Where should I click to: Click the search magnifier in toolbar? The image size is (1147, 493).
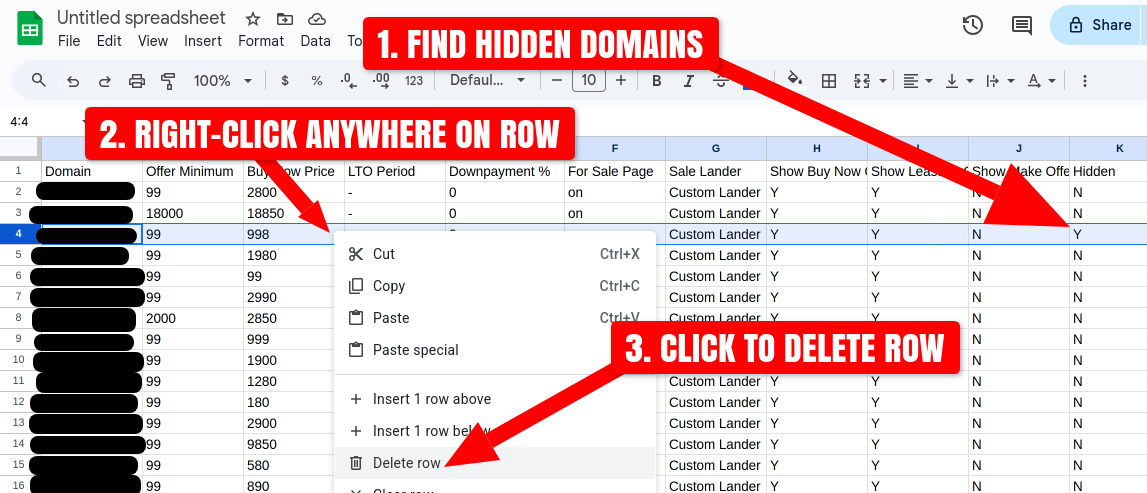tap(39, 80)
